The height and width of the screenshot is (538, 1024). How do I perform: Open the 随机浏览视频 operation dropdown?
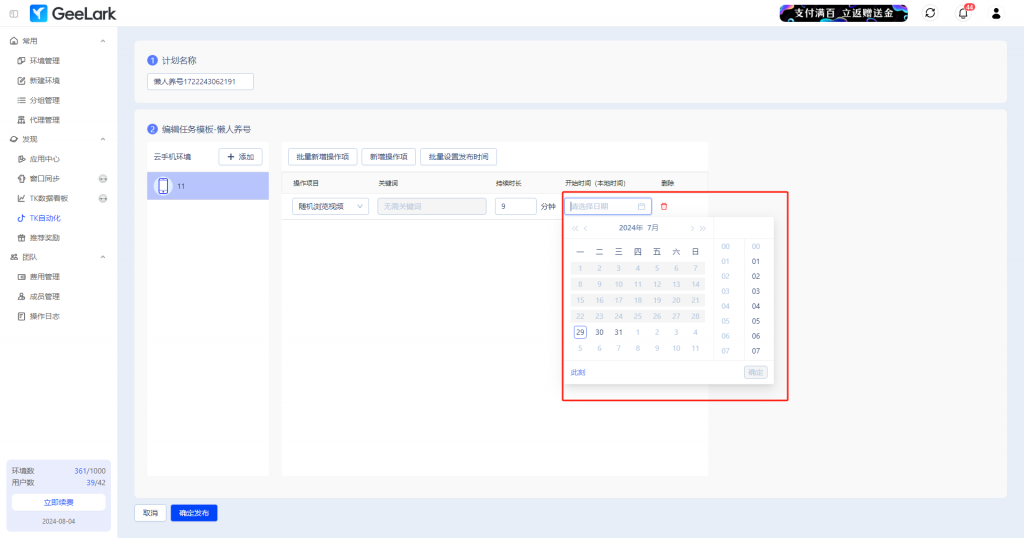[x=330, y=206]
